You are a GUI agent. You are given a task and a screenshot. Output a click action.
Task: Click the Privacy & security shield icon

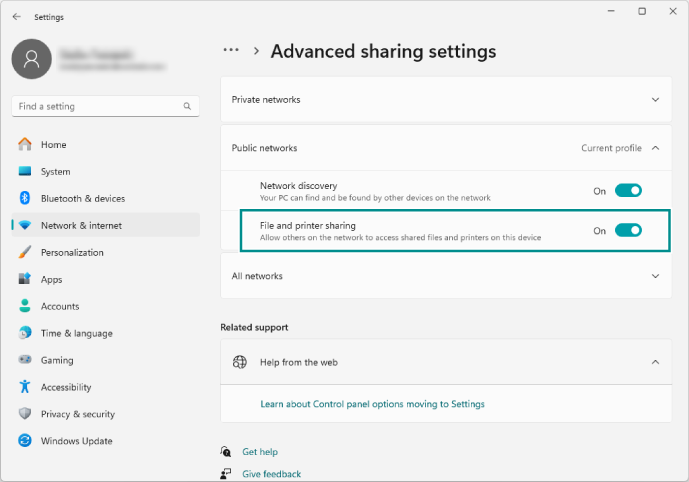25,414
